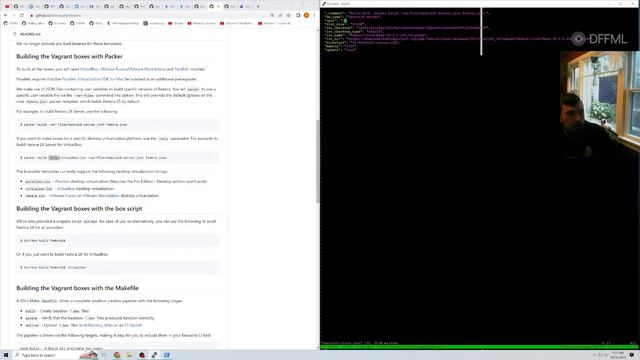640x360 pixels.
Task: Click heading Building the Vagrant boxes with the box script
Action: [x=79, y=209]
